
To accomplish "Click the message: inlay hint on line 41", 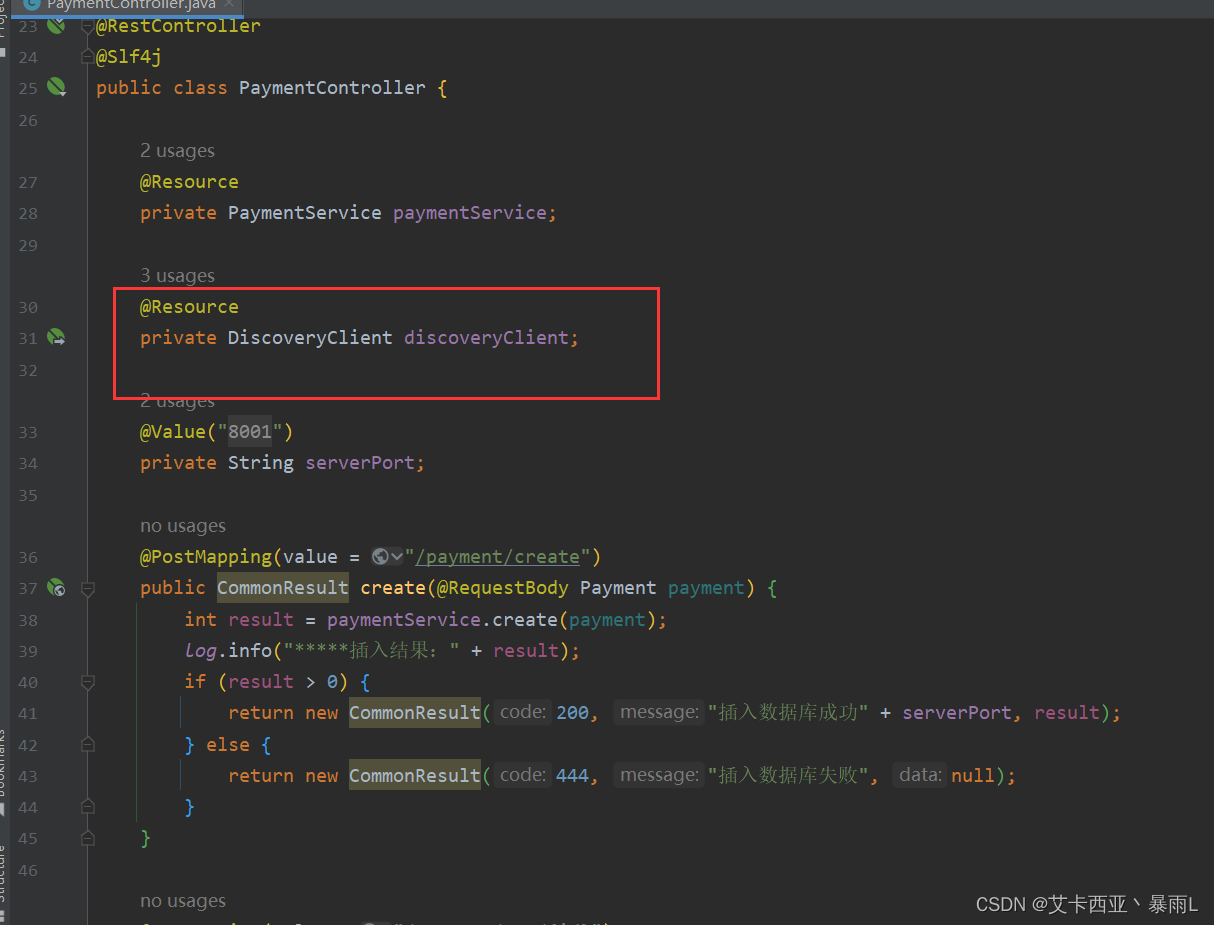I will coord(659,713).
